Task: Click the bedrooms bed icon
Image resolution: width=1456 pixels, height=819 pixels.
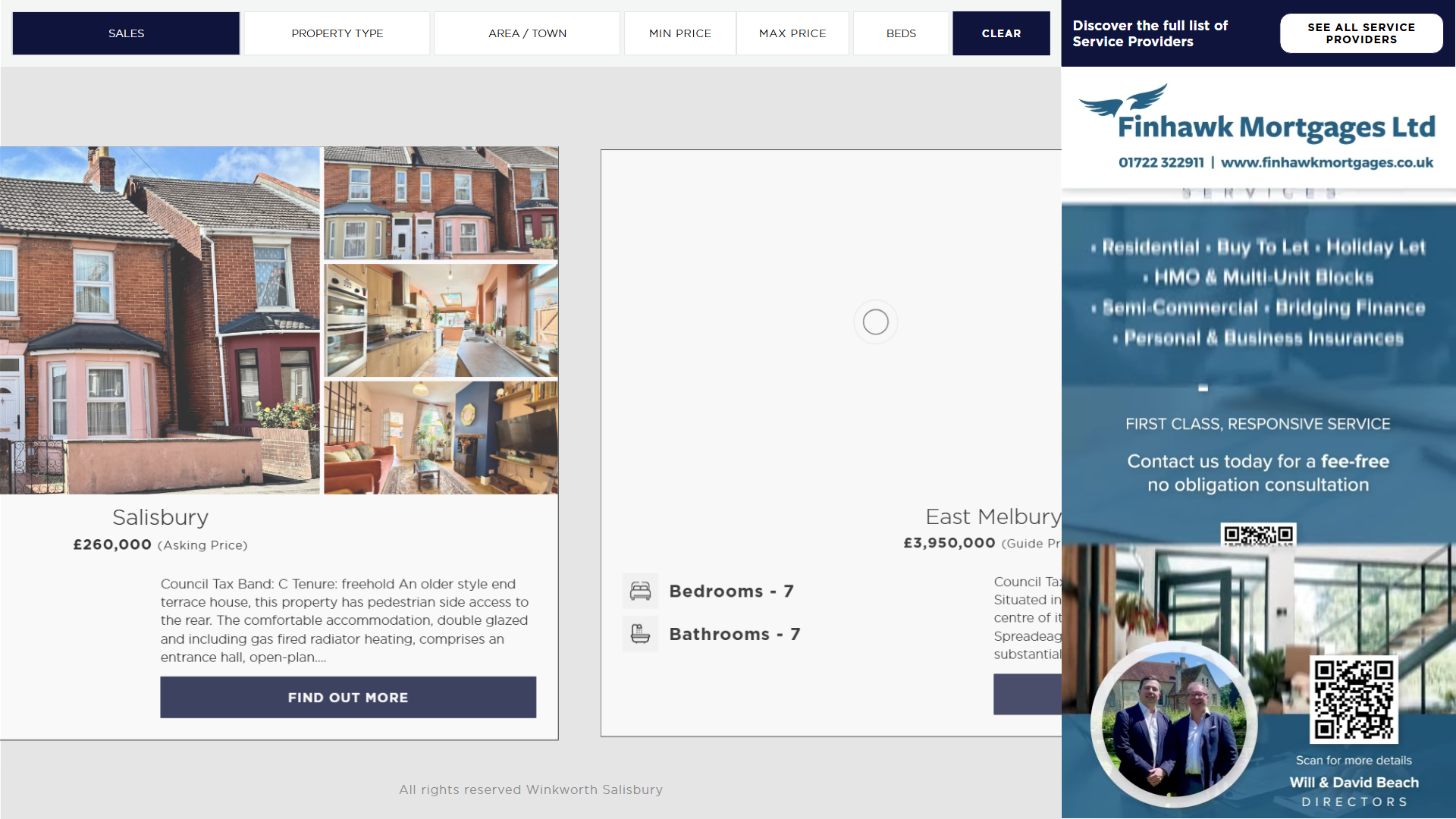Action: click(640, 591)
